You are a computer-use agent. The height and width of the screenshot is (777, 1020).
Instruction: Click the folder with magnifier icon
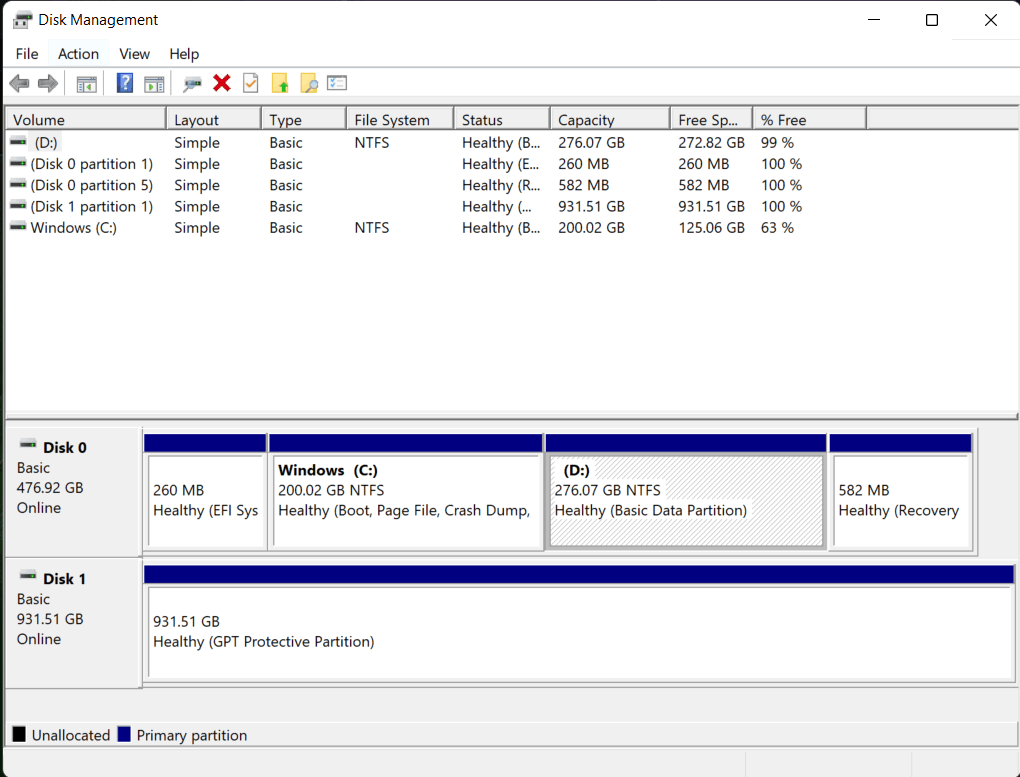pos(308,83)
